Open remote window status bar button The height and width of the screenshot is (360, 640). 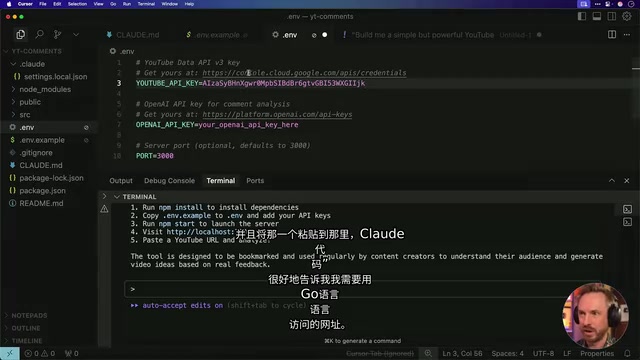coord(10,353)
